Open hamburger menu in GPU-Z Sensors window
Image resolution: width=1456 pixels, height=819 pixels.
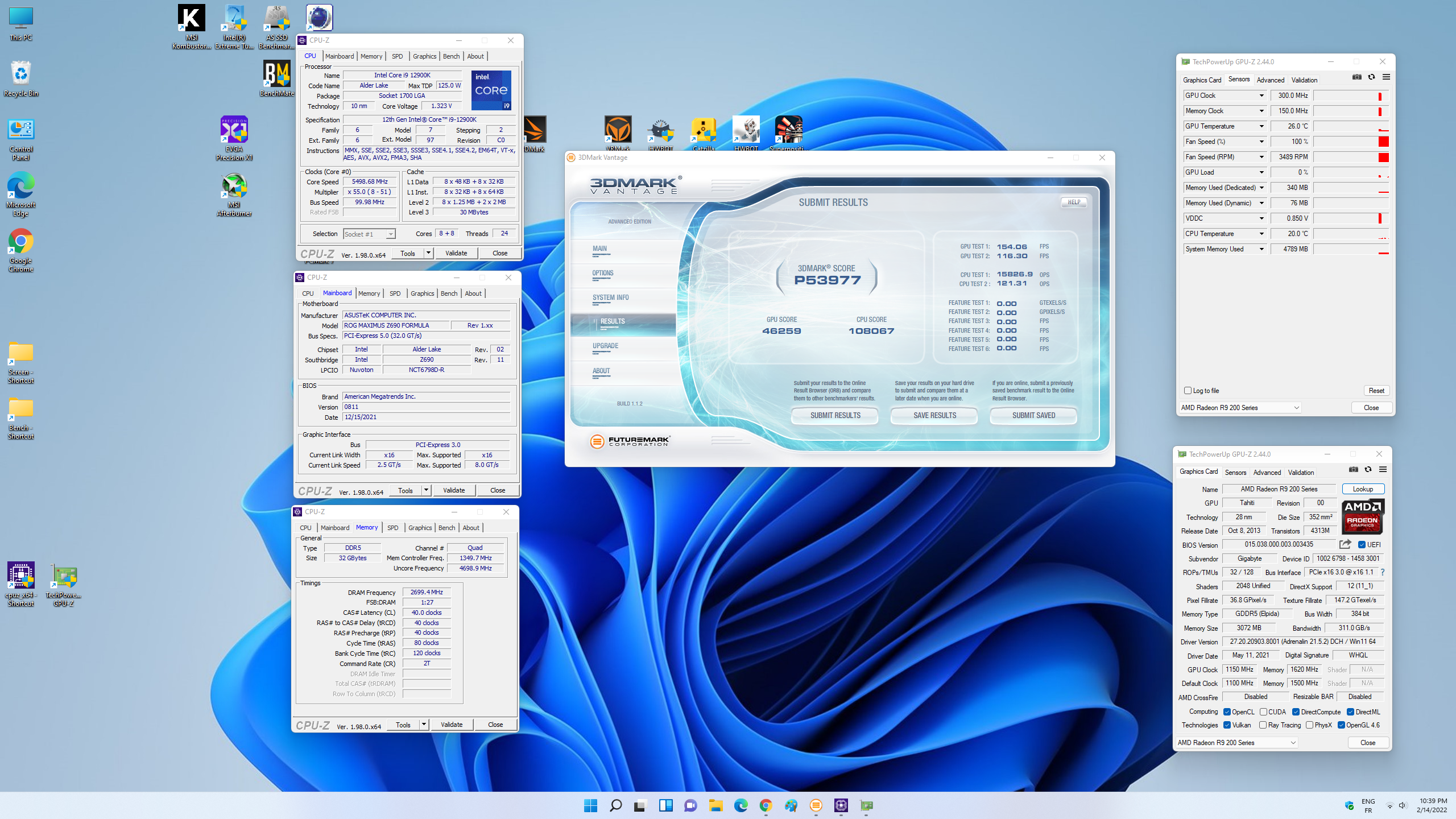point(1386,77)
